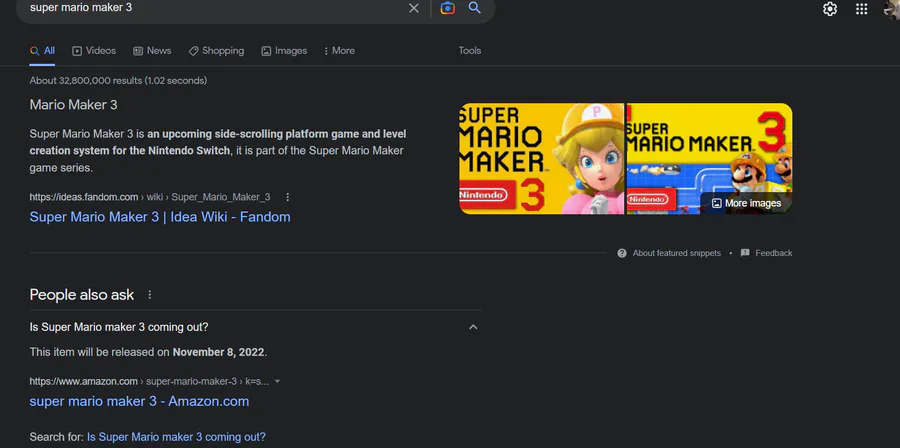
Task: Click the feedback flag icon
Action: [x=745, y=253]
